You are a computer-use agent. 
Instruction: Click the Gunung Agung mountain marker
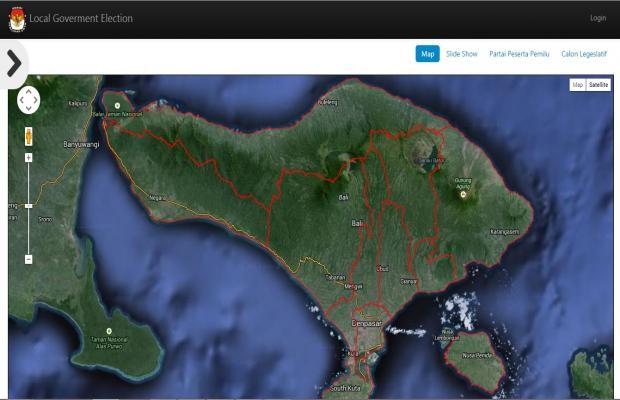coord(462,194)
